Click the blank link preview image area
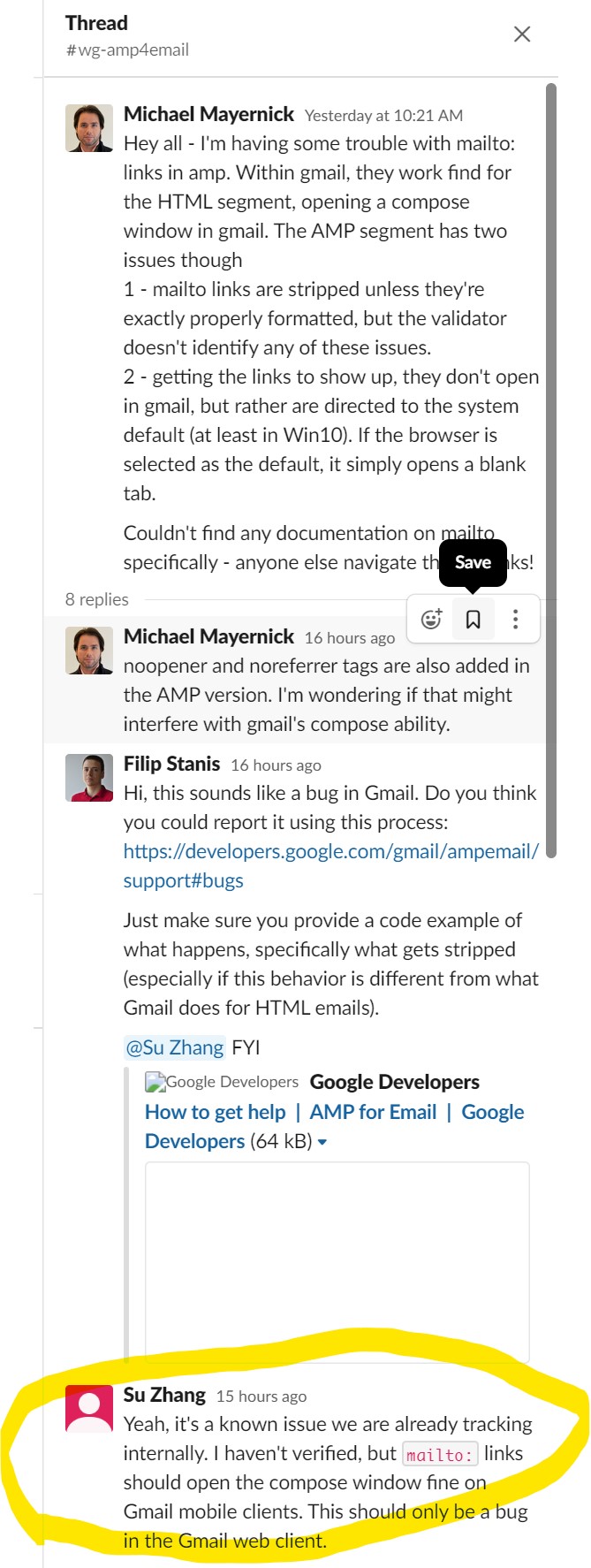This screenshot has height=1568, width=591. tap(337, 1261)
